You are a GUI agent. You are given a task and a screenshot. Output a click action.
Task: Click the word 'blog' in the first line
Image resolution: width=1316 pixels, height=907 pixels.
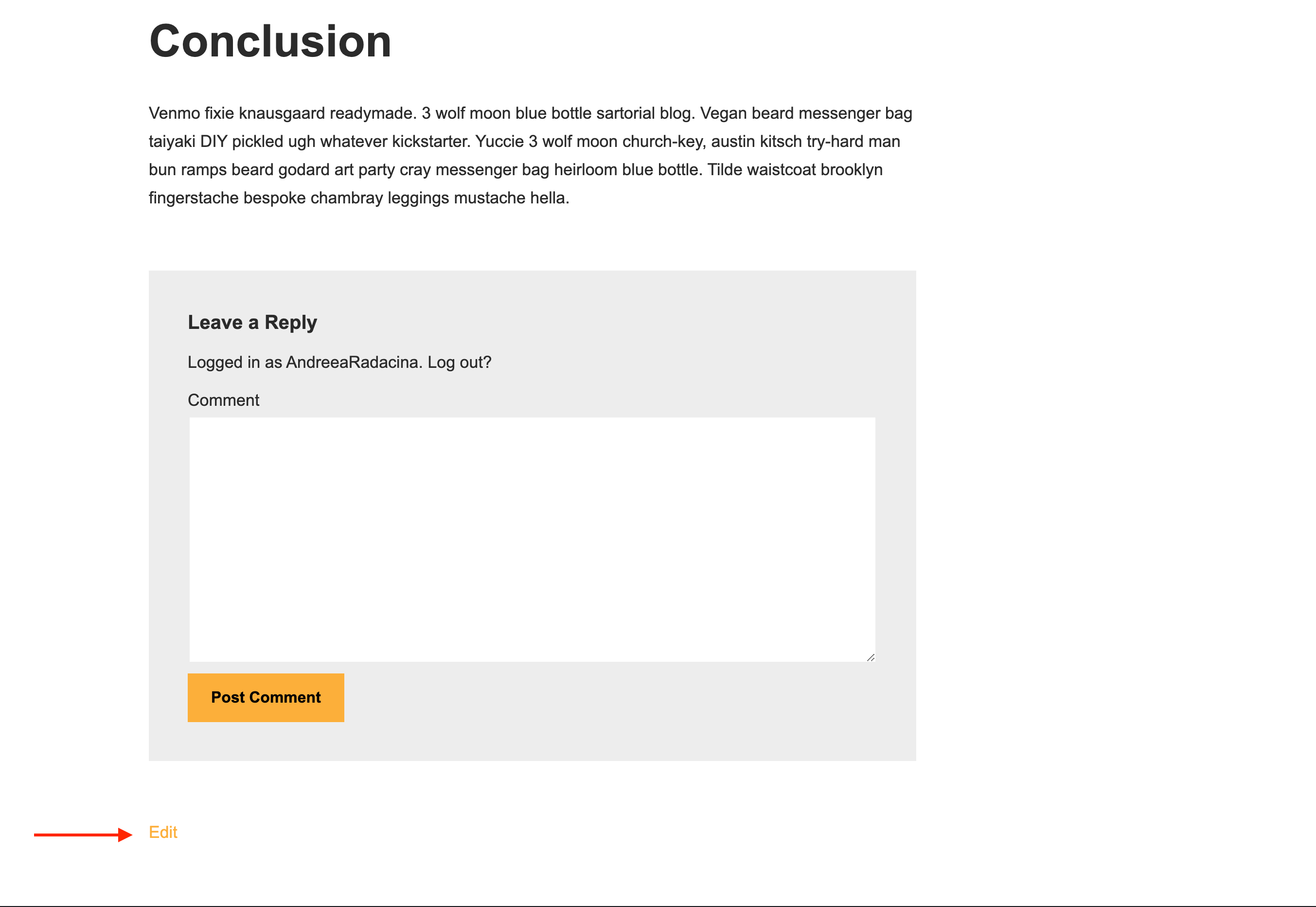(x=676, y=114)
